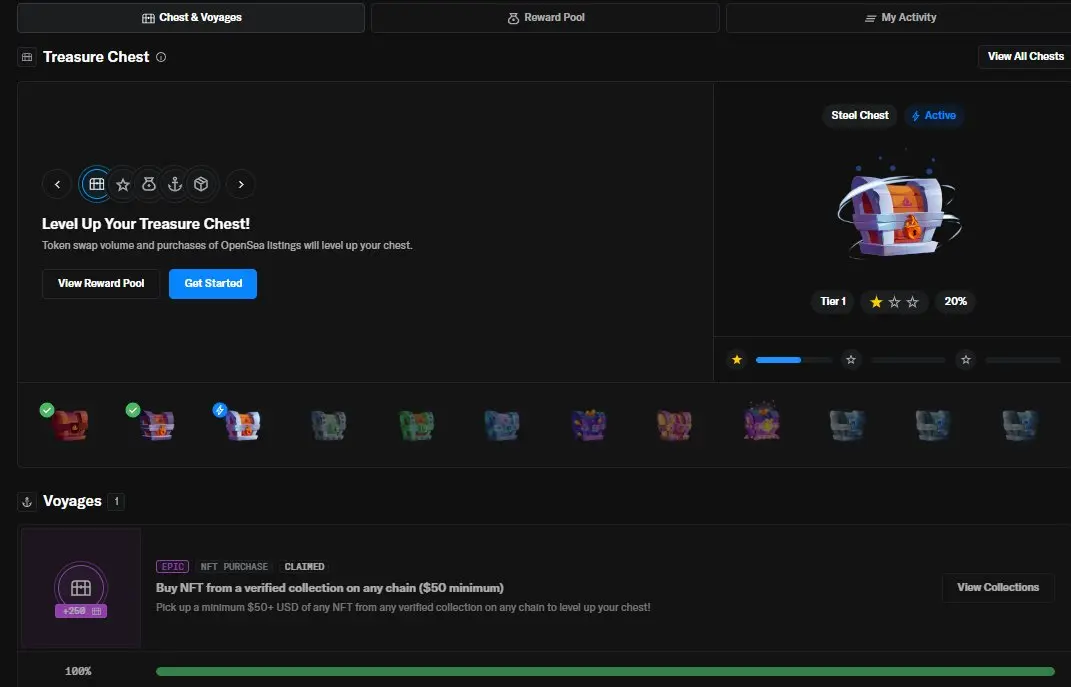Click the large Steel Chest illustration
The height and width of the screenshot is (687, 1071).
click(898, 210)
